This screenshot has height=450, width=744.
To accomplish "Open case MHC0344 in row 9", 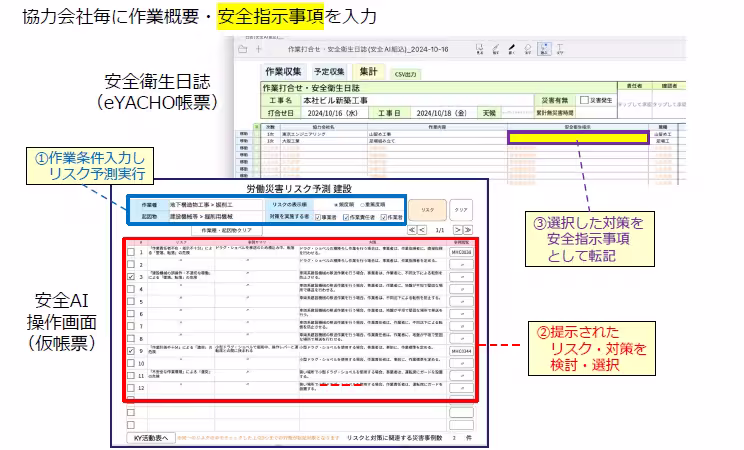I will point(461,351).
